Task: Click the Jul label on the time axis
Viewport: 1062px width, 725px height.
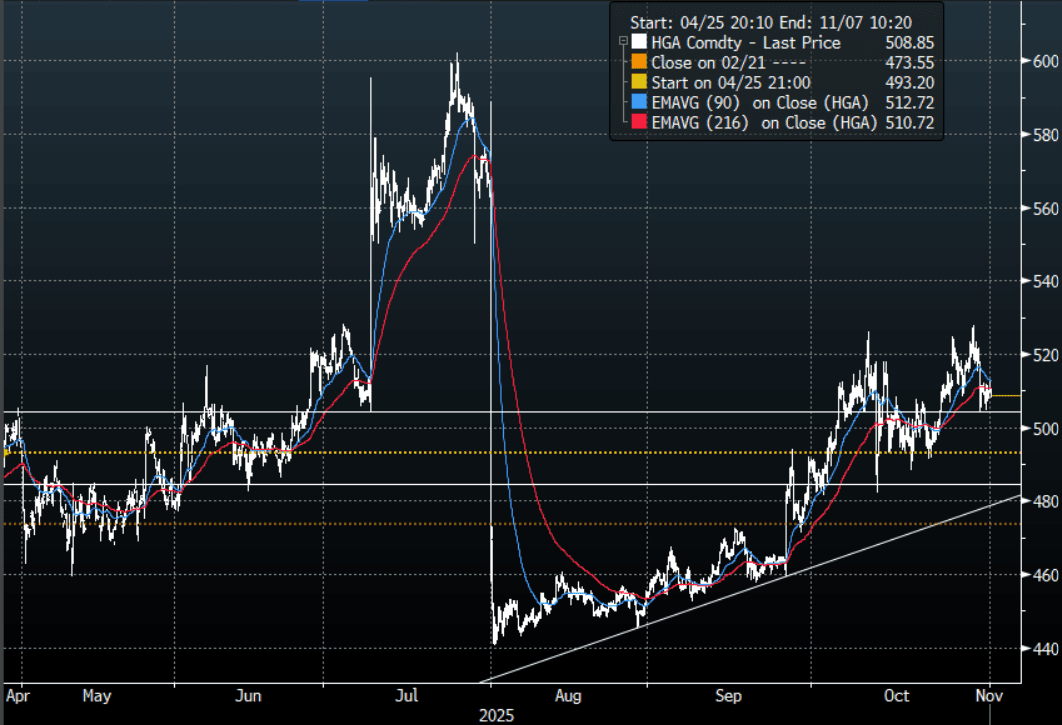Action: coord(408,693)
